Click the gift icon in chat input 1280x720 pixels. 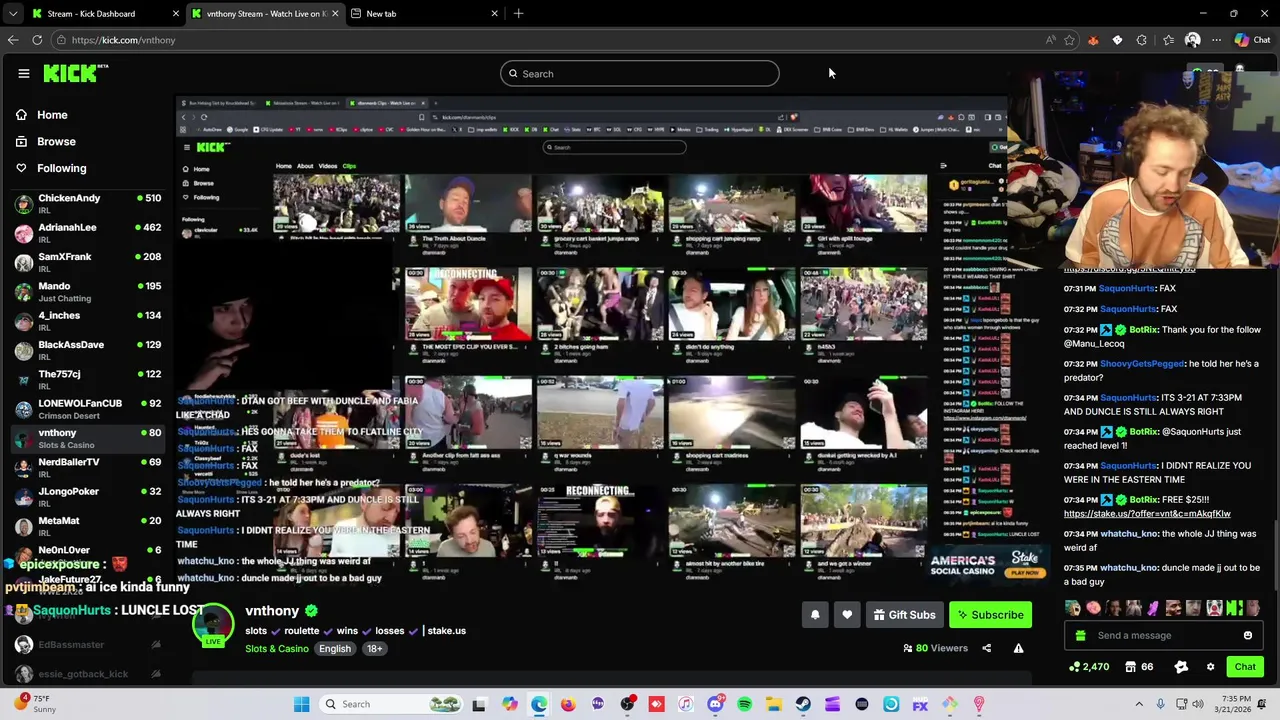[1080, 635]
